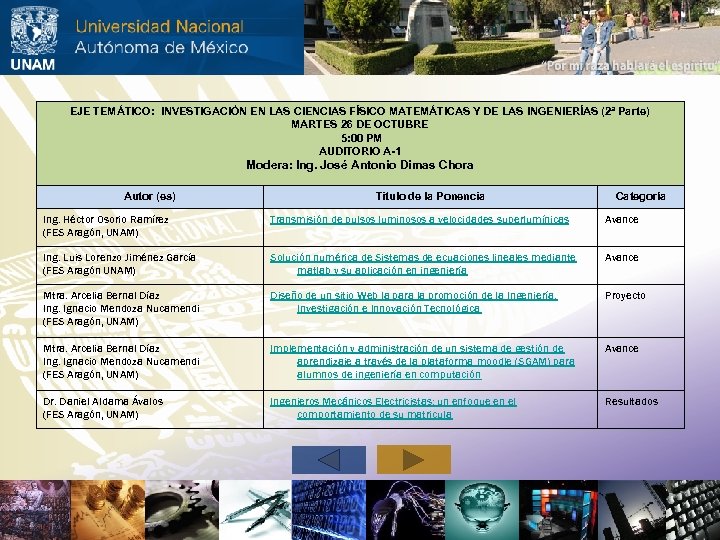Click Universidad Nacional Autónoma de México title

coord(161,37)
